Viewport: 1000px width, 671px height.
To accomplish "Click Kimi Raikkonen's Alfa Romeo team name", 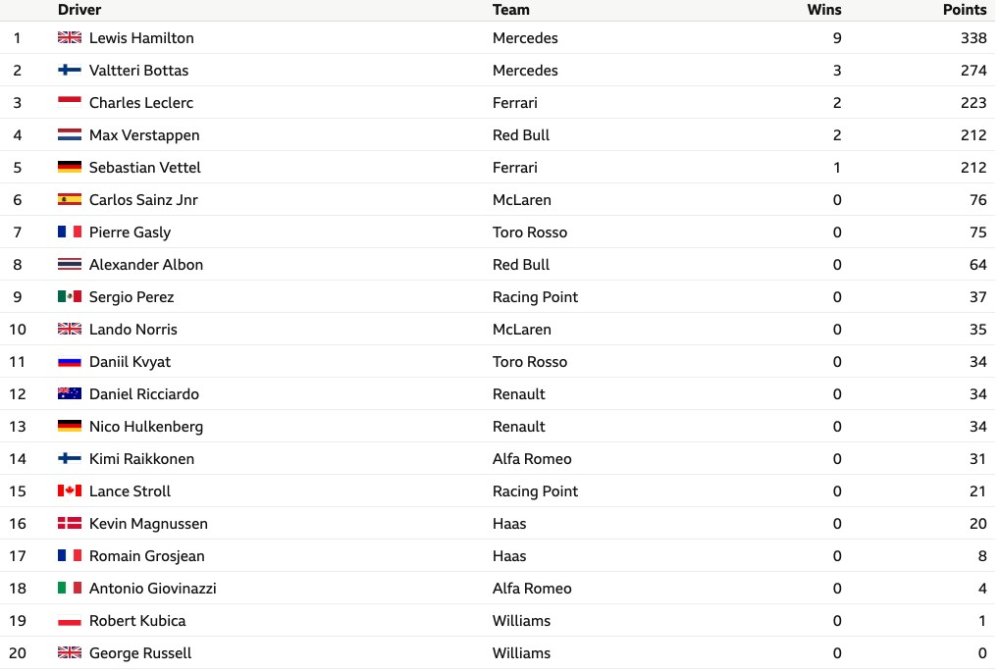I will [x=532, y=459].
